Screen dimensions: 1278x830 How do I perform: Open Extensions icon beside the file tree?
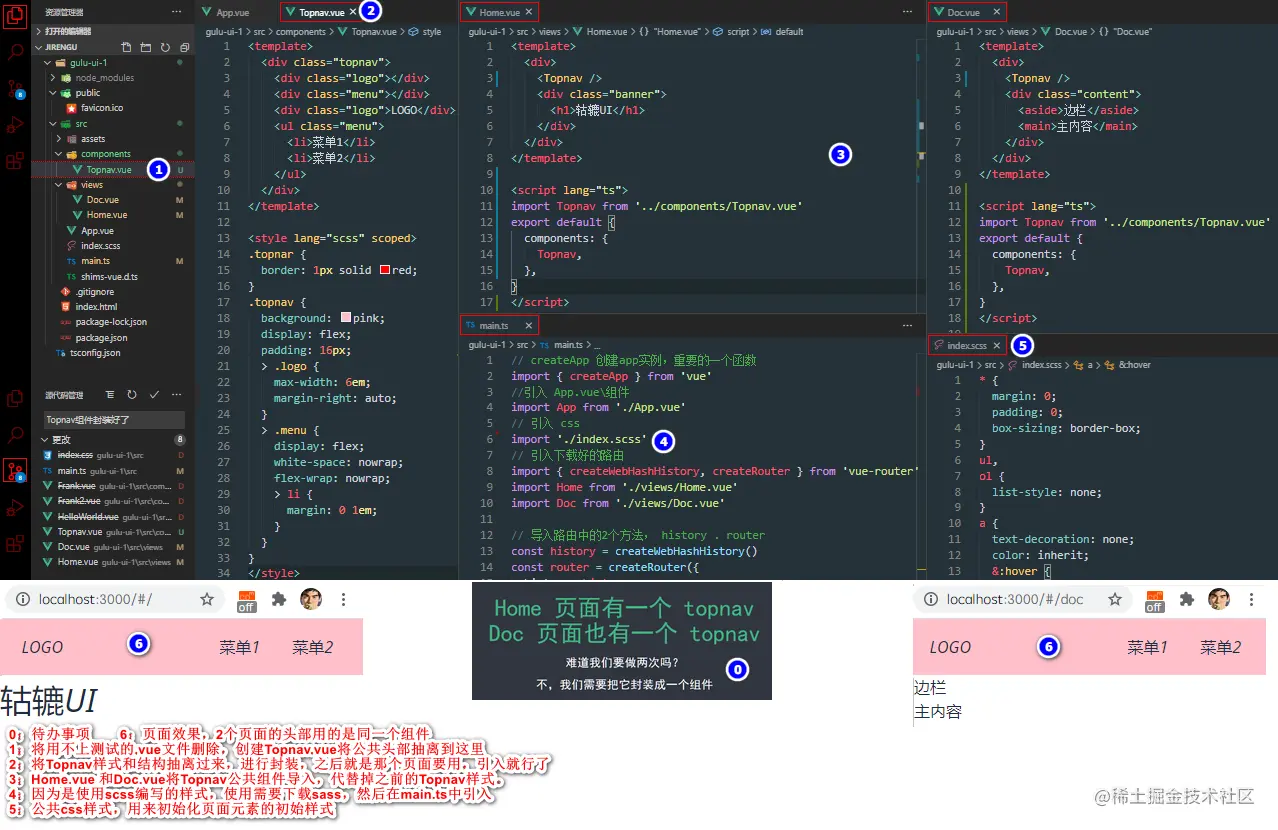(15, 161)
